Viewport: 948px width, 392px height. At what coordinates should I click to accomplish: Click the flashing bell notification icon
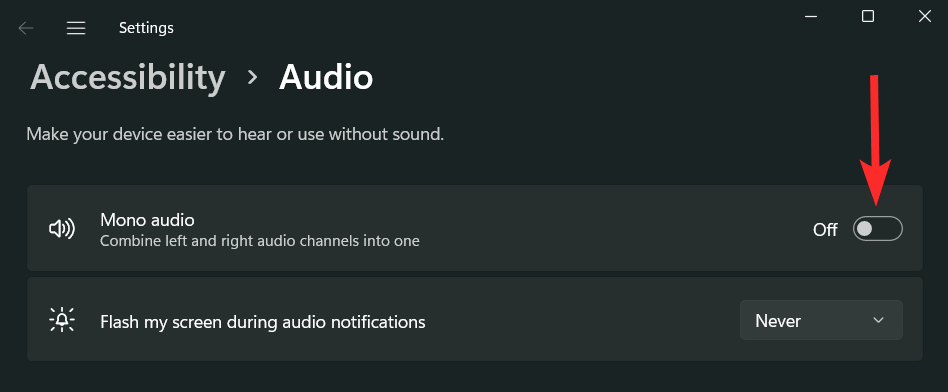[62, 319]
